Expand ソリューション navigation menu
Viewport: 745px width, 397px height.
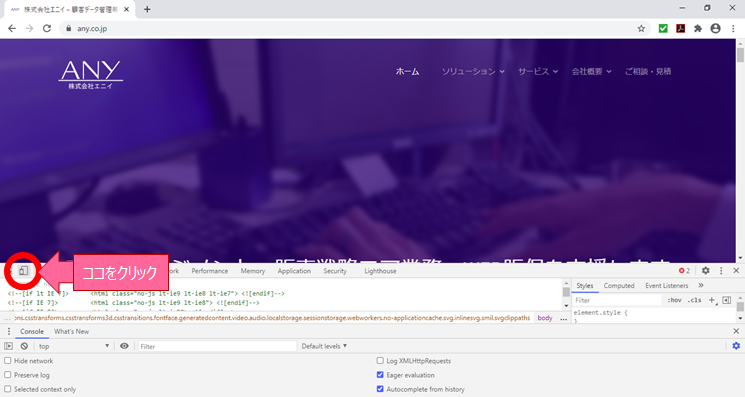tap(473, 71)
